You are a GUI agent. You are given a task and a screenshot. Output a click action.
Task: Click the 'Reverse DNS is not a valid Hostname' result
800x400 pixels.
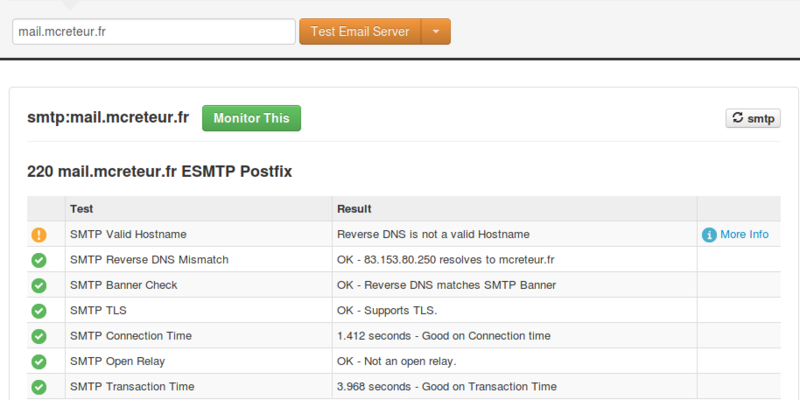click(x=433, y=235)
